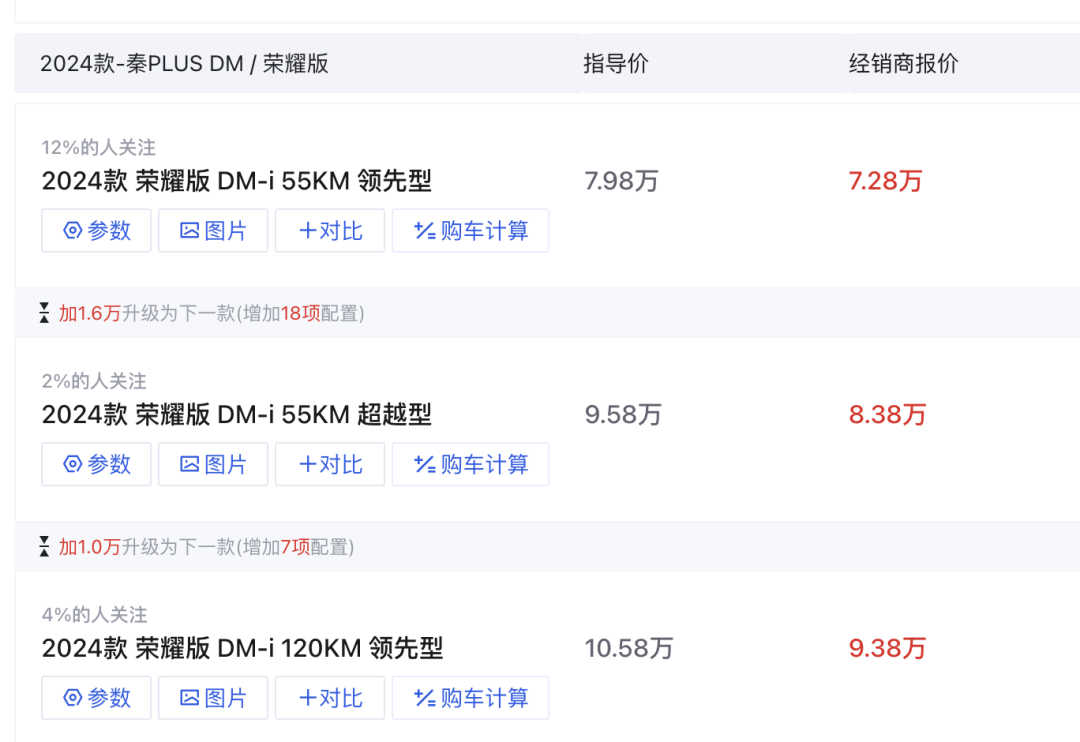Click the 7.28万 dealer price
1080x742 pixels.
point(885,181)
